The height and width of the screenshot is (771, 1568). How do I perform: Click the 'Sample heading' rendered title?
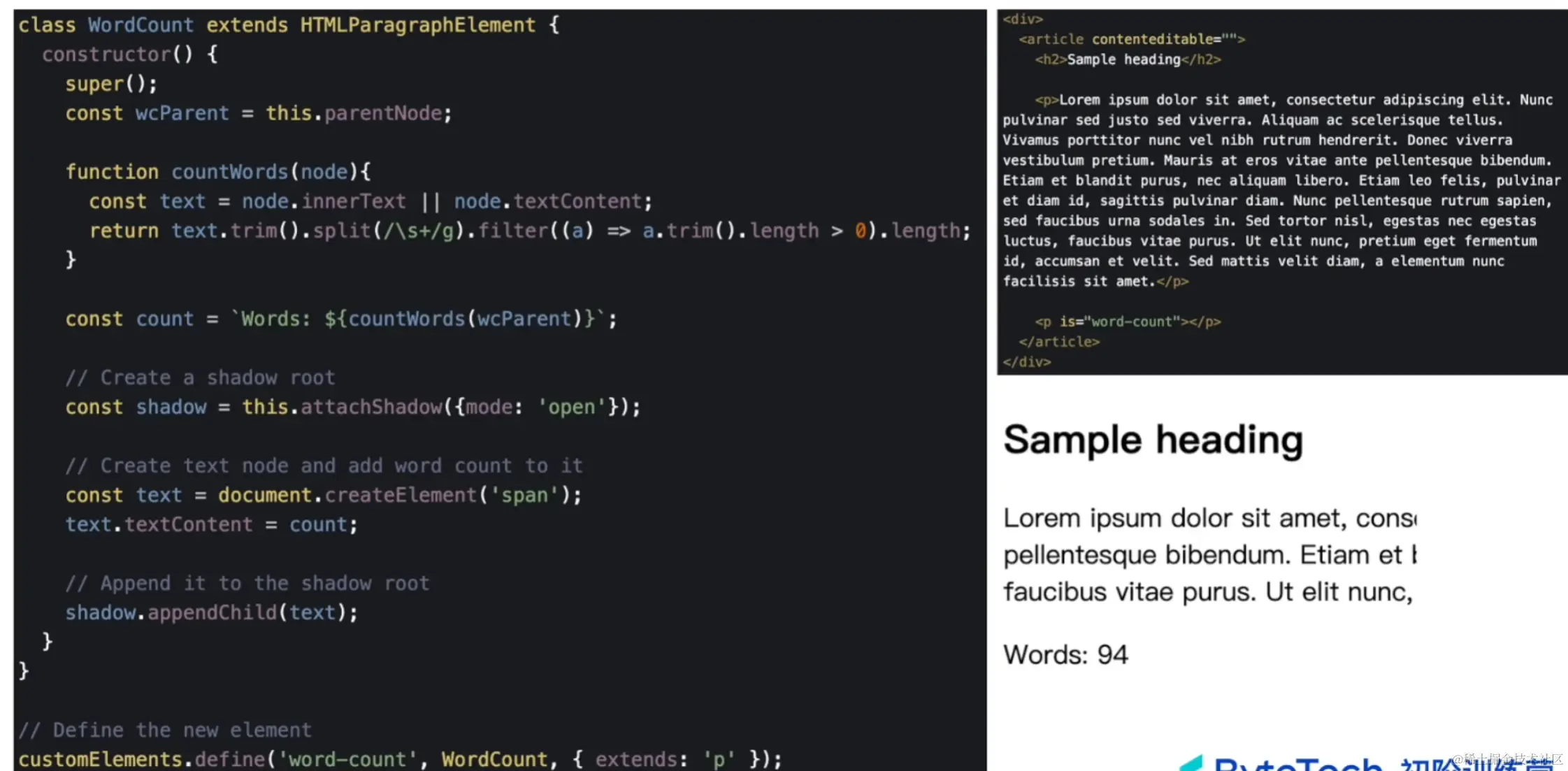[1153, 441]
